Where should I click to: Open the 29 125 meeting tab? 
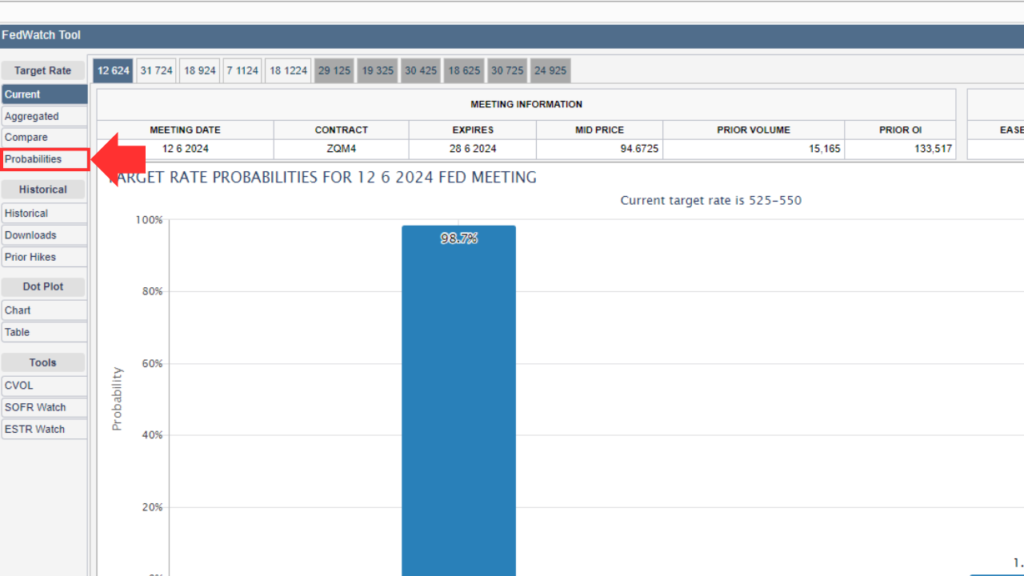pos(334,71)
